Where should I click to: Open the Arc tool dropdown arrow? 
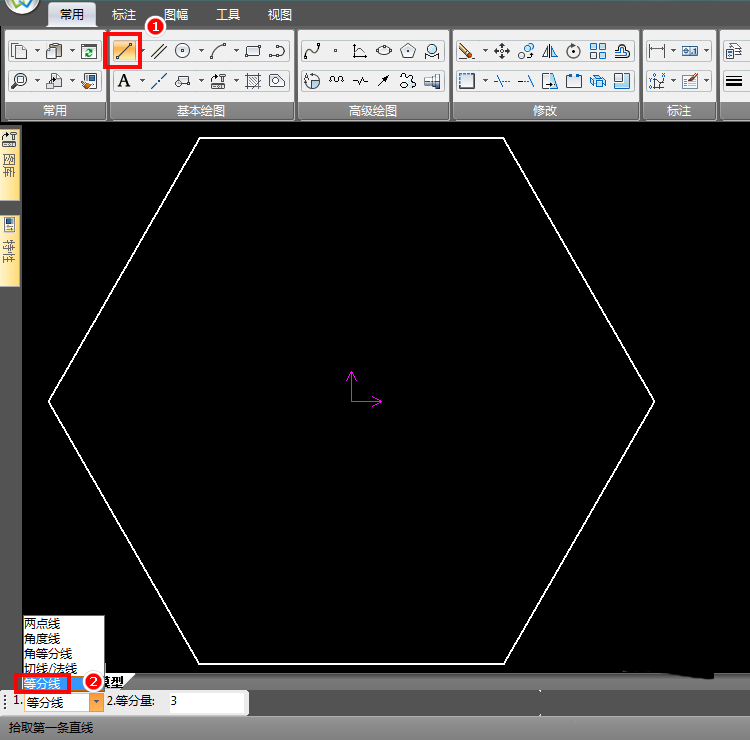[x=236, y=51]
